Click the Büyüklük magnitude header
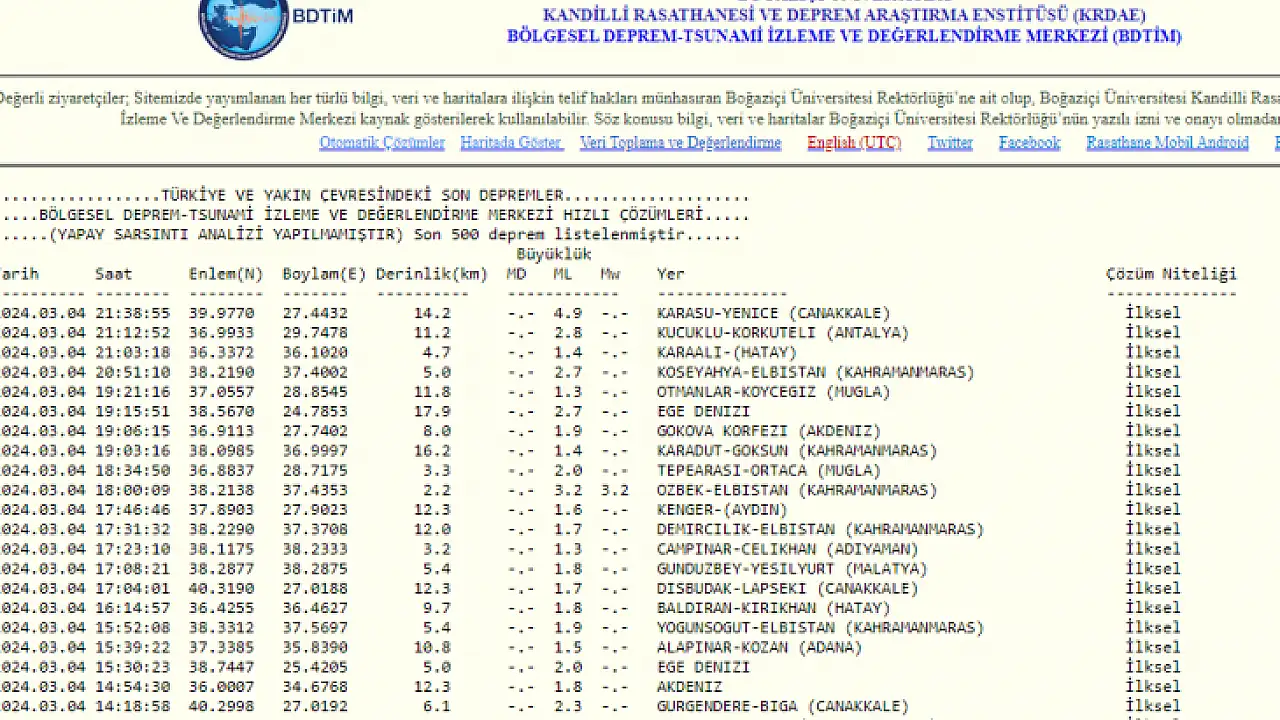Image resolution: width=1280 pixels, height=720 pixels. click(x=554, y=254)
